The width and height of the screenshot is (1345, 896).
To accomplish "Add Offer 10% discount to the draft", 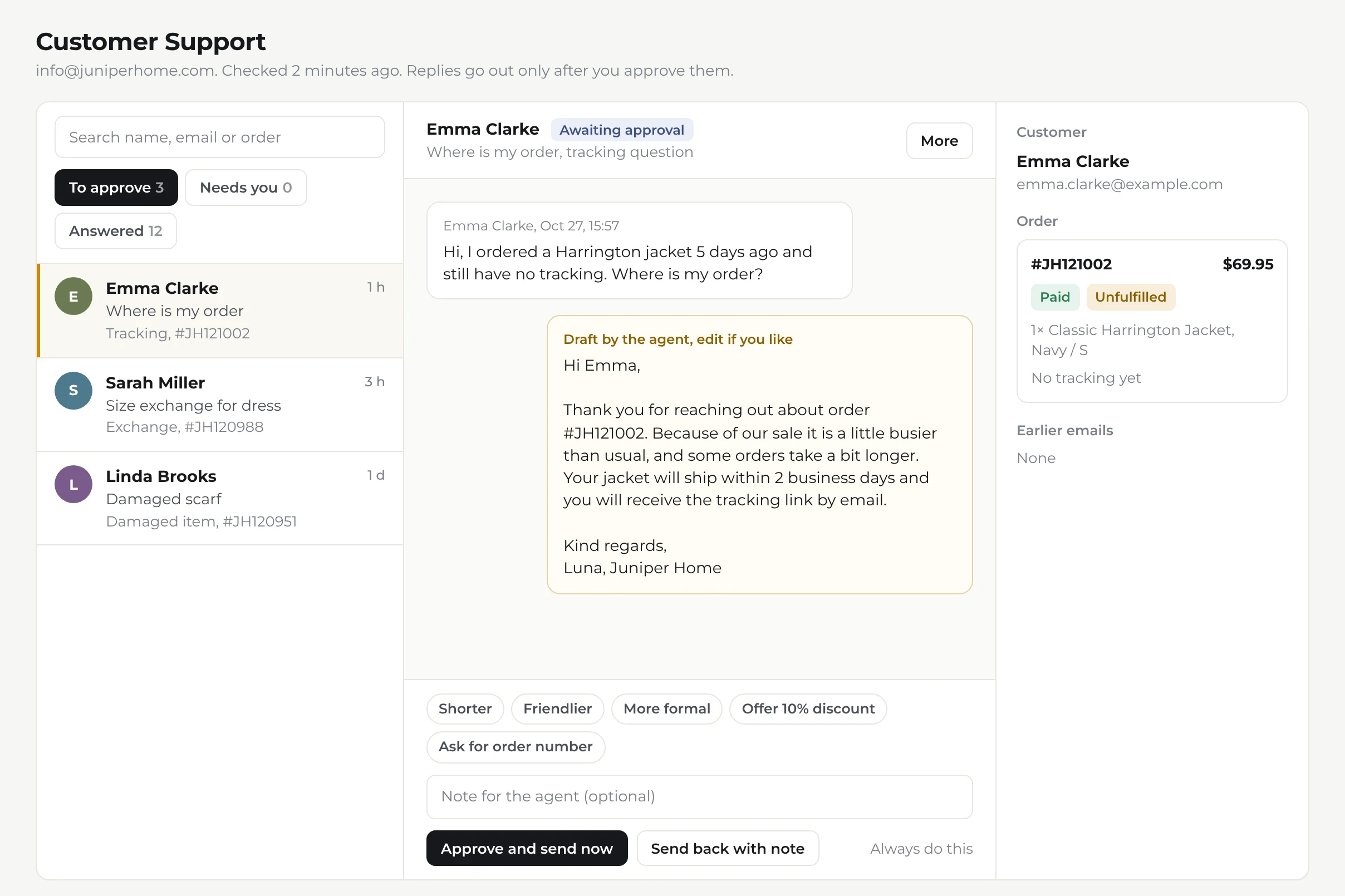I will point(808,708).
